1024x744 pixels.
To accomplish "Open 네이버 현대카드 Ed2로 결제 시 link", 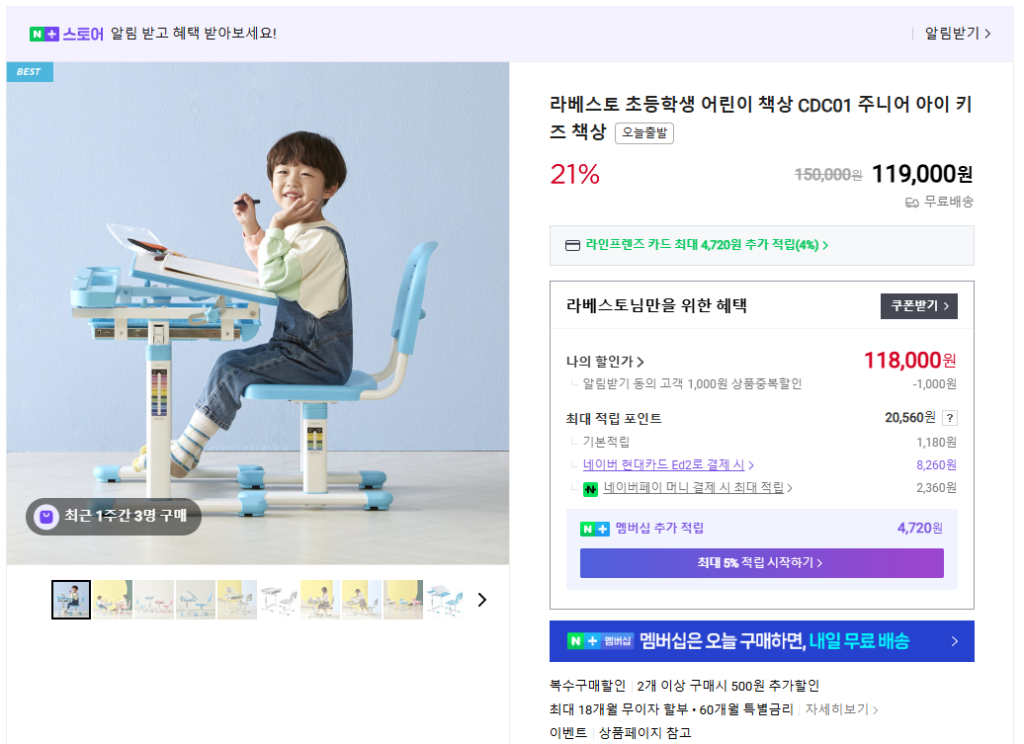I will click(x=668, y=465).
